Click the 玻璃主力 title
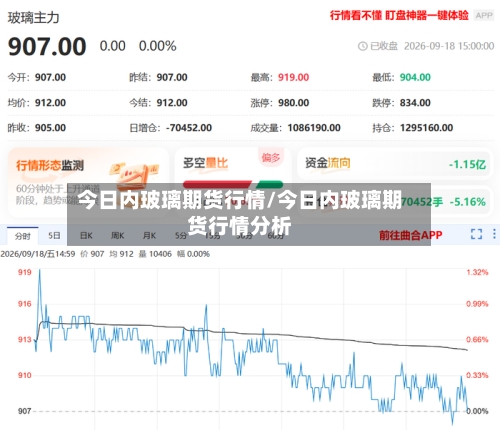The height and width of the screenshot is (430, 500). click(x=33, y=18)
